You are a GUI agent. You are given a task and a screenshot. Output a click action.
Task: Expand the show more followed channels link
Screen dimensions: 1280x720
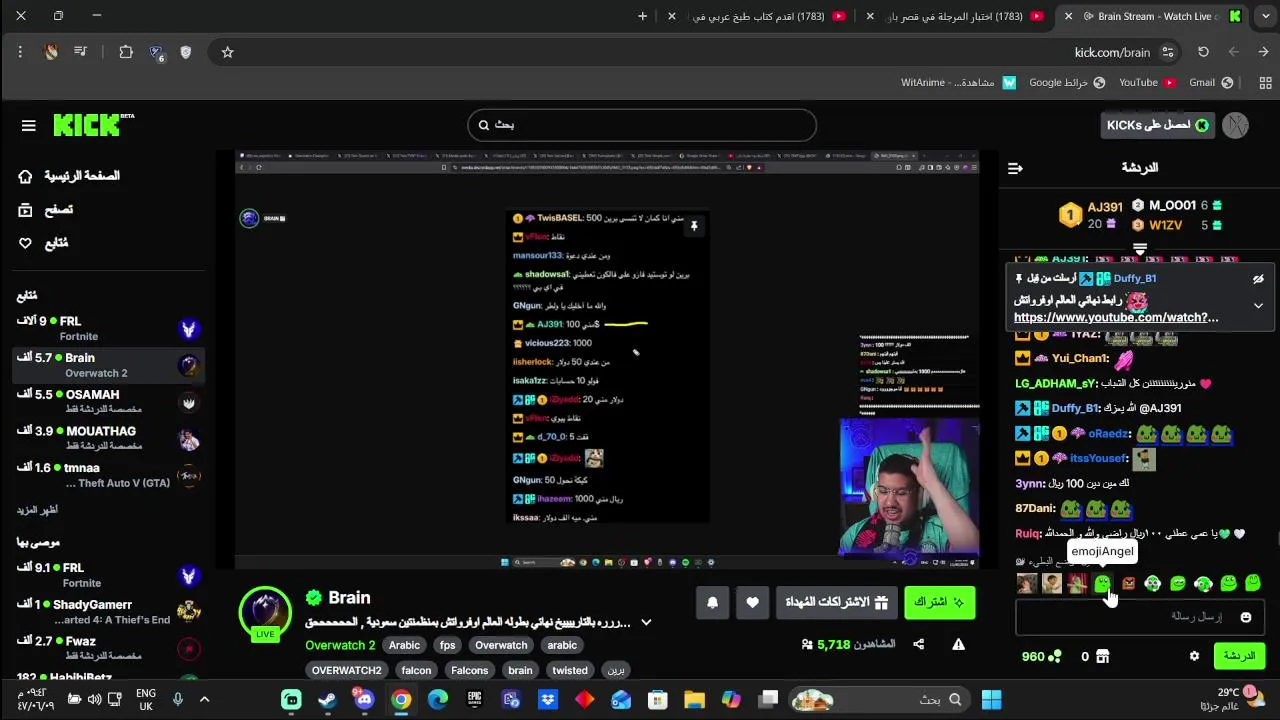(x=37, y=510)
